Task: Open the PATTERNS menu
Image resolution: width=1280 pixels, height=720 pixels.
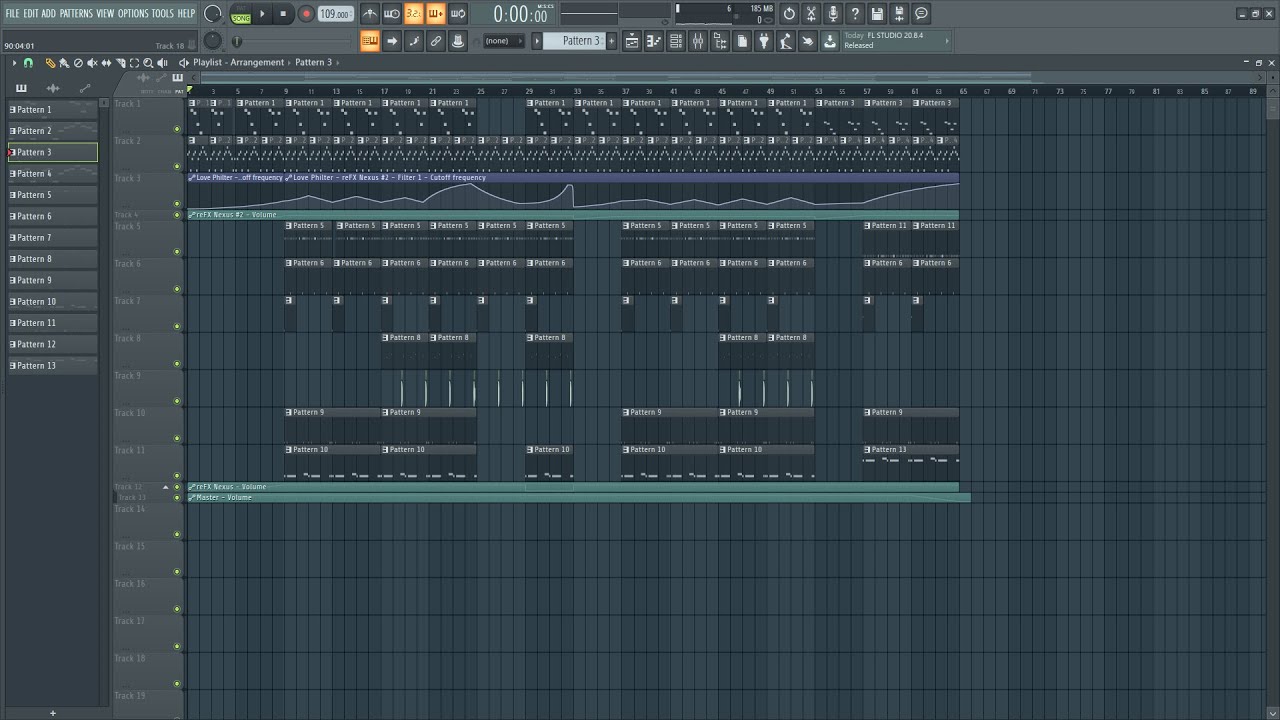Action: tap(76, 14)
